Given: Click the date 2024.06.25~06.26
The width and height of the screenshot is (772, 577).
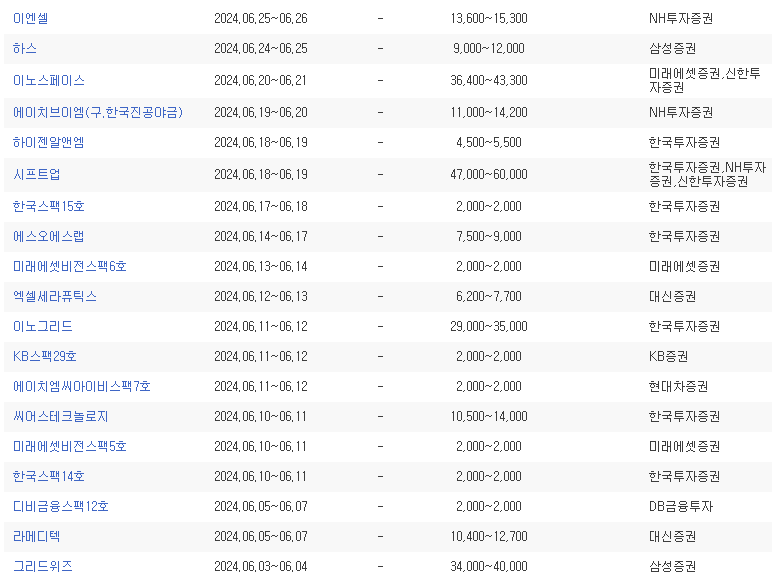Looking at the screenshot, I should [261, 19].
